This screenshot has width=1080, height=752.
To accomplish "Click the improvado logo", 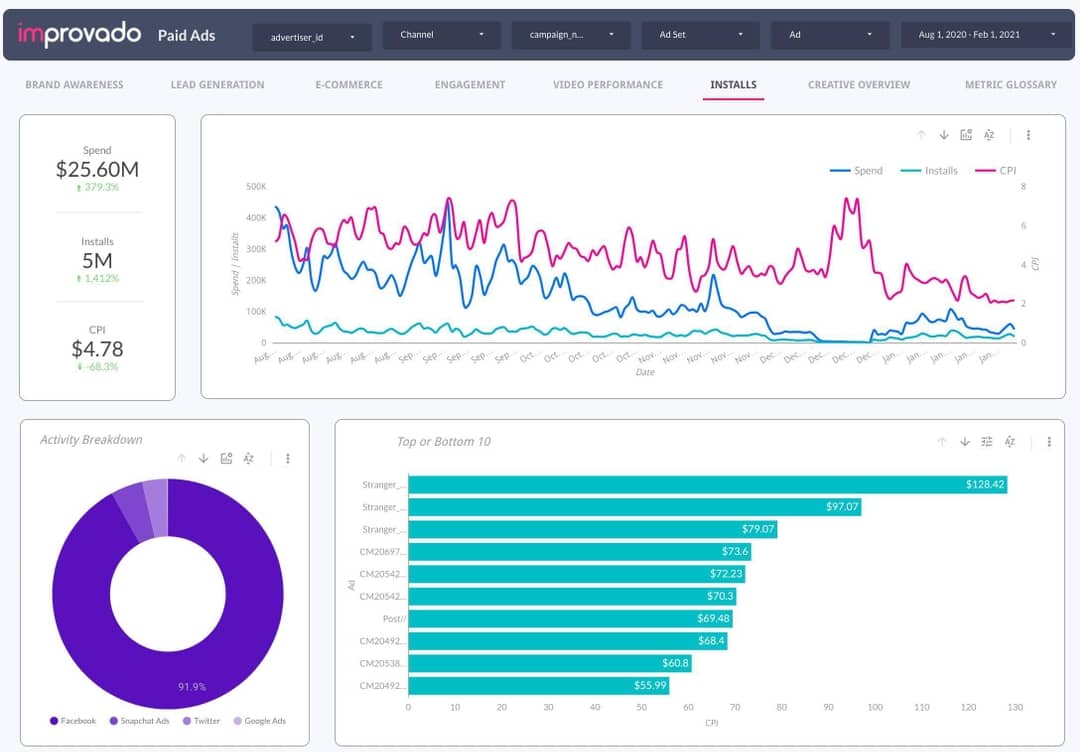I will tap(76, 33).
